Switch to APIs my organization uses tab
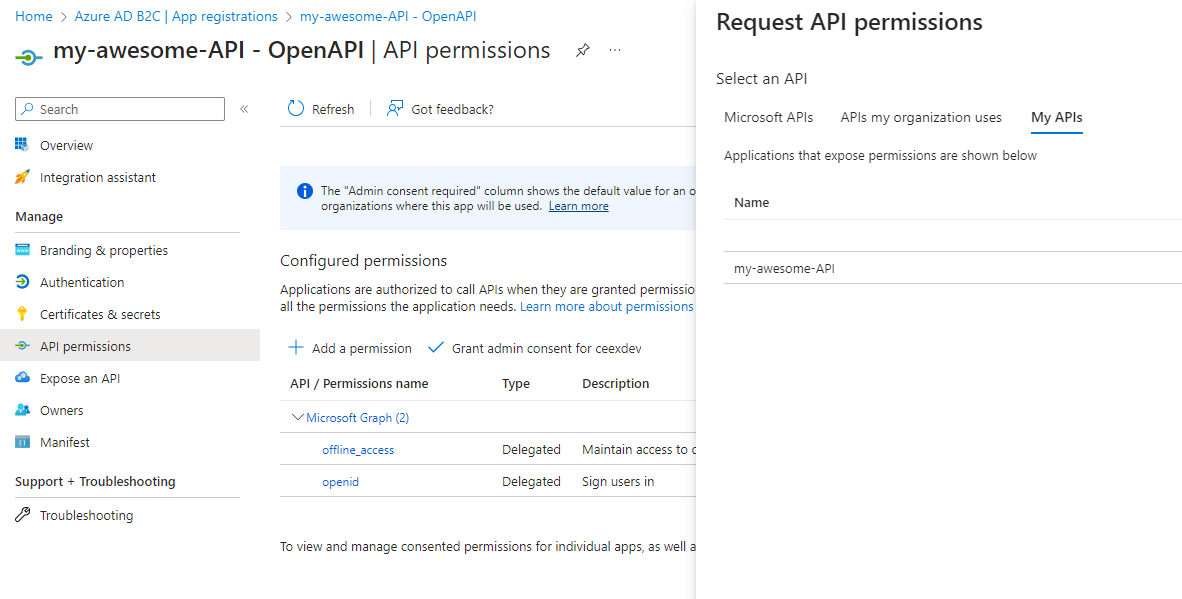Image resolution: width=1182 pixels, height=599 pixels. (x=921, y=118)
